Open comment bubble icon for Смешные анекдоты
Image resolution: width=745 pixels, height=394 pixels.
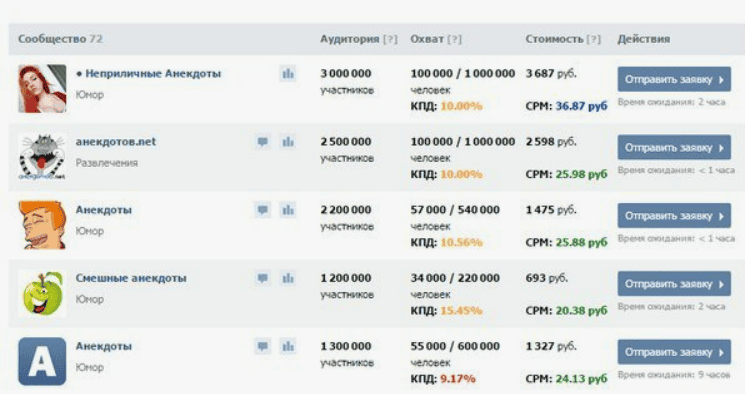[x=263, y=278]
